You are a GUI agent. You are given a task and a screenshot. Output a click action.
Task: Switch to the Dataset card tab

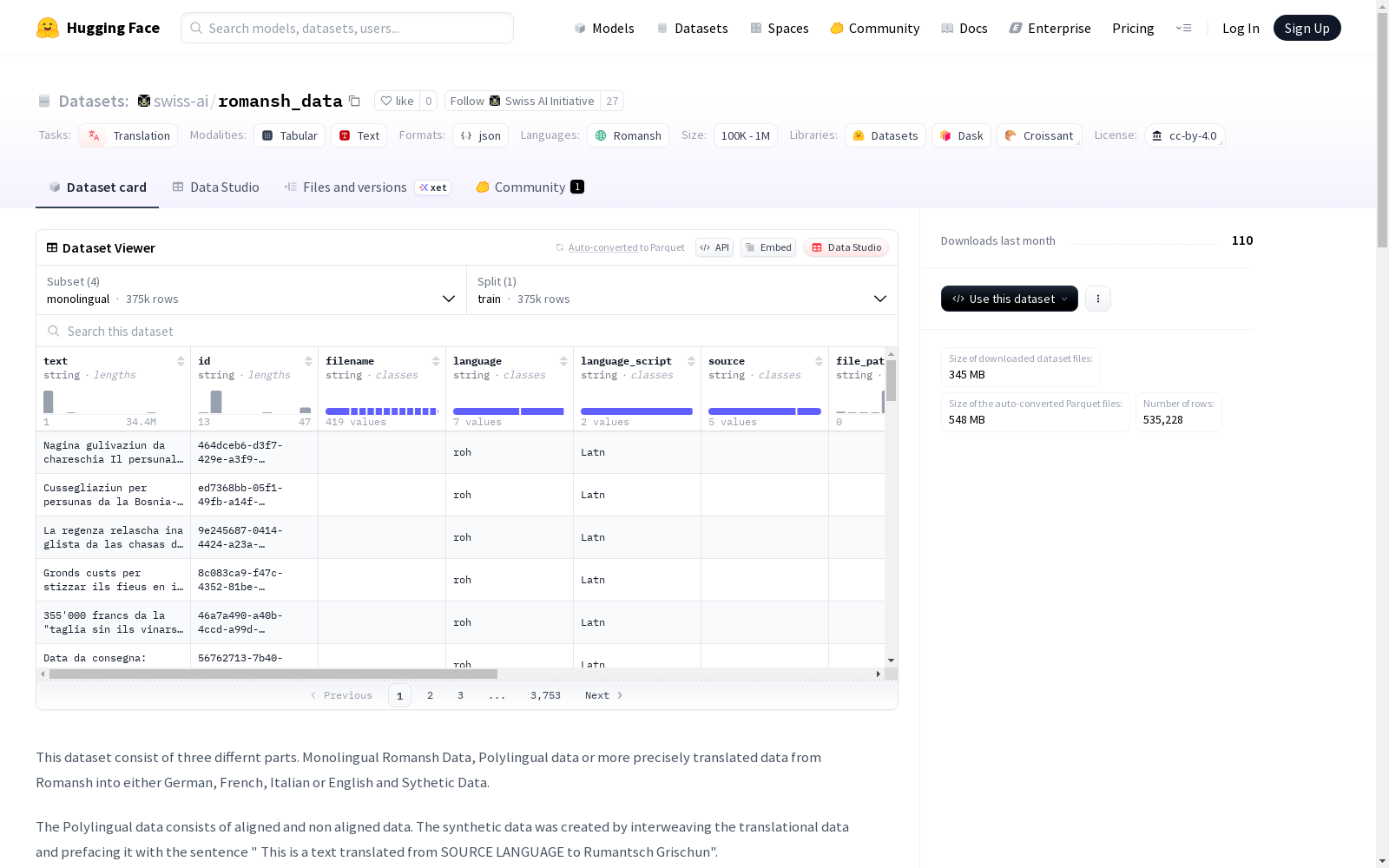[x=97, y=187]
